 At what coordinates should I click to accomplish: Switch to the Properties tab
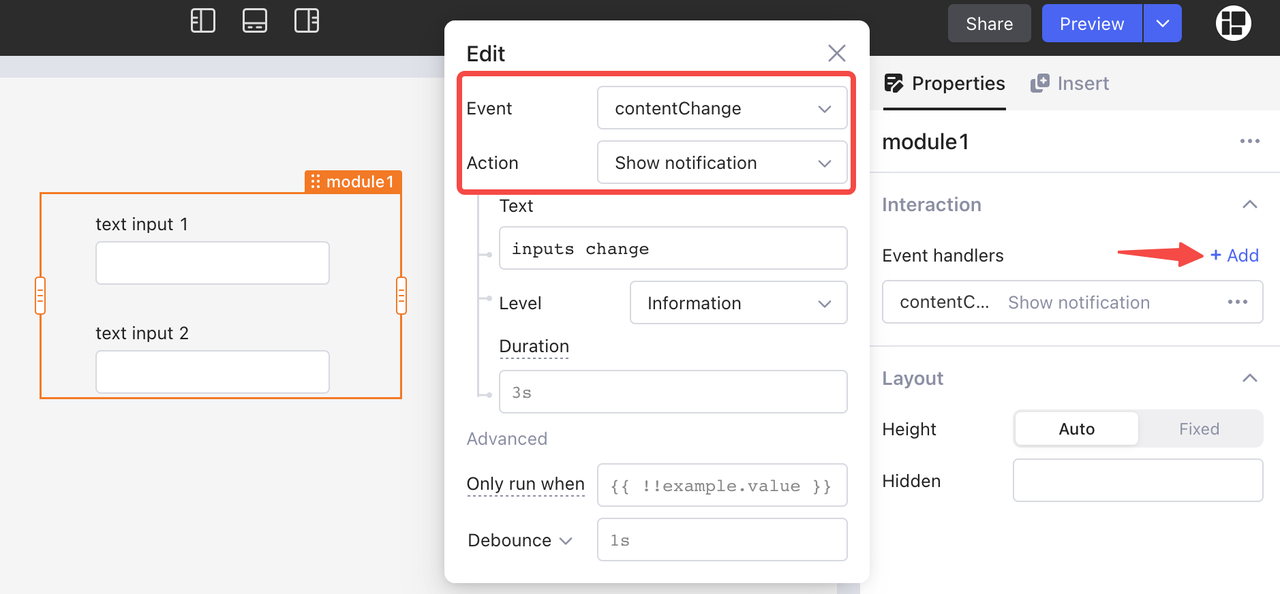pos(945,84)
